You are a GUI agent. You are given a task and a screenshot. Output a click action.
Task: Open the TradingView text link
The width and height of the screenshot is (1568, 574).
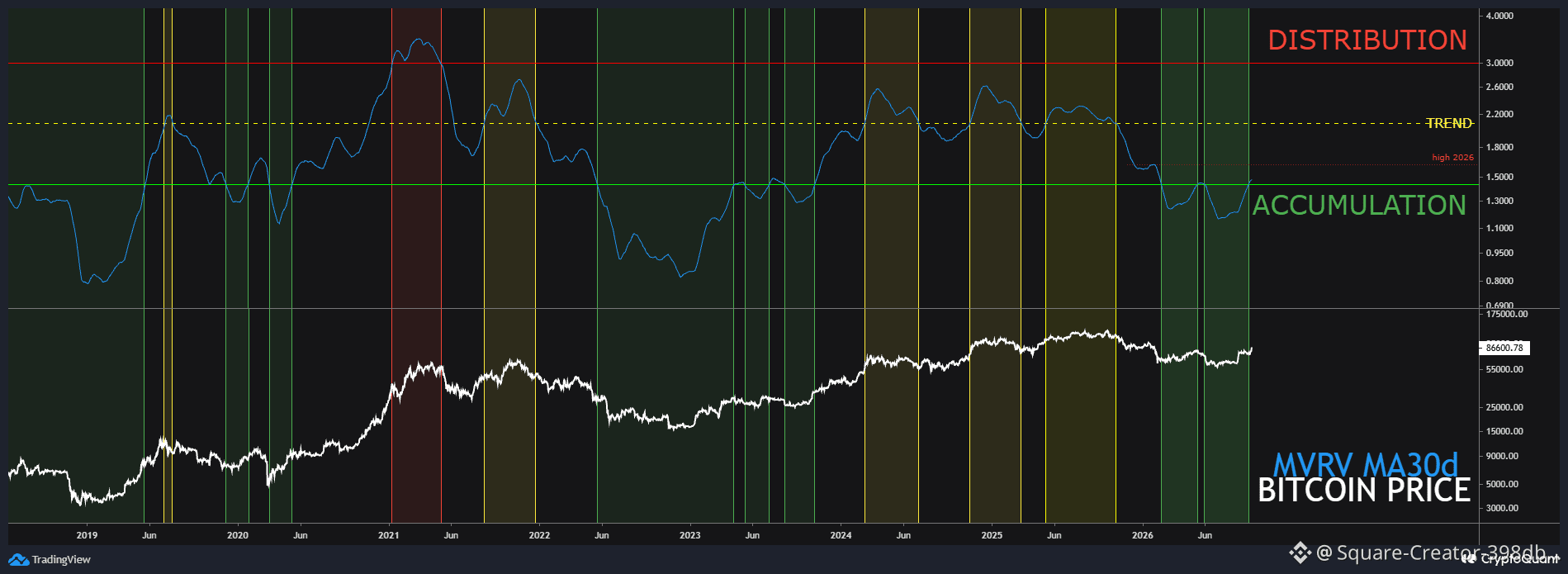coord(61,560)
